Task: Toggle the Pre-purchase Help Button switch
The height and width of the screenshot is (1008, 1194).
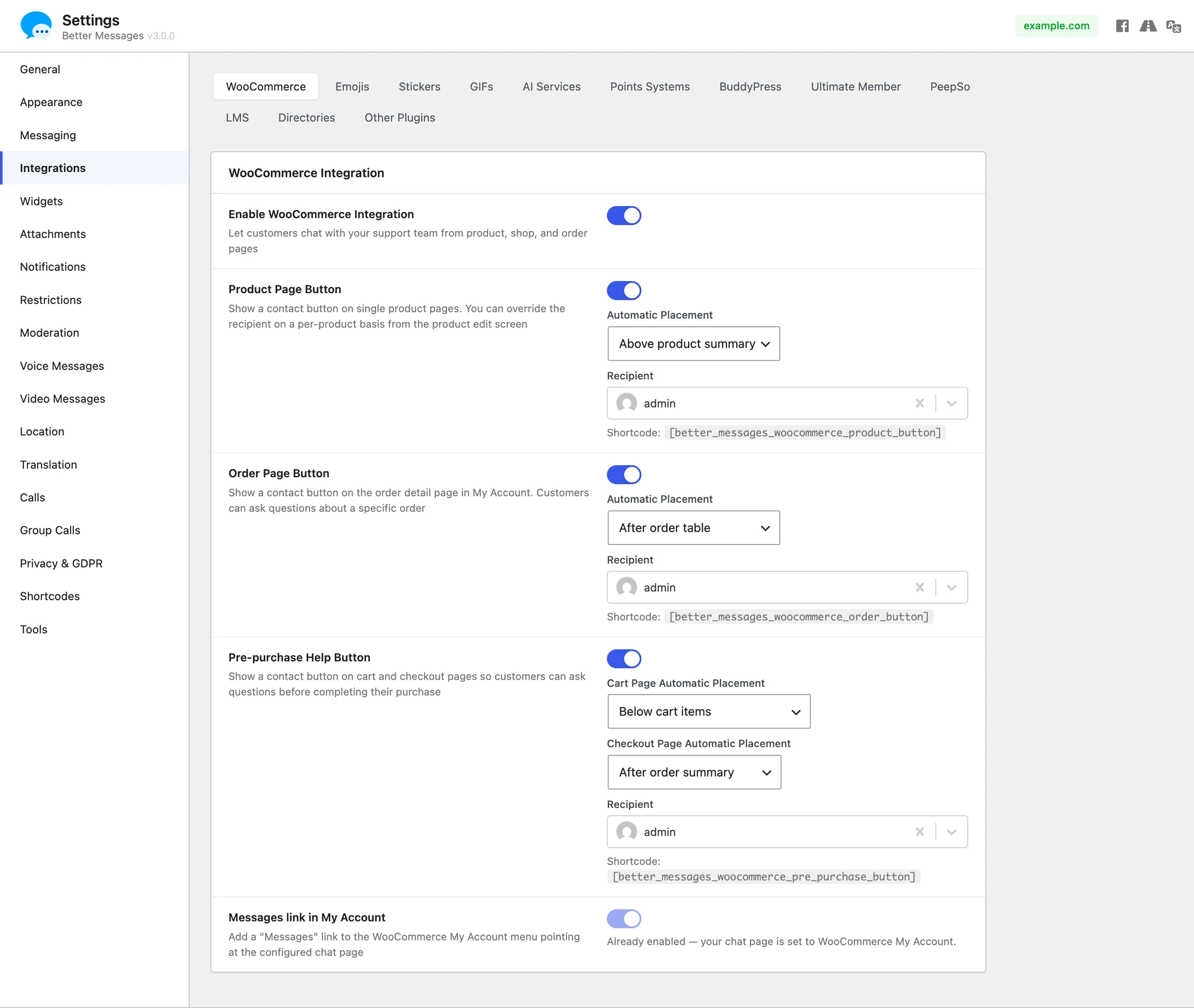Action: pos(624,659)
